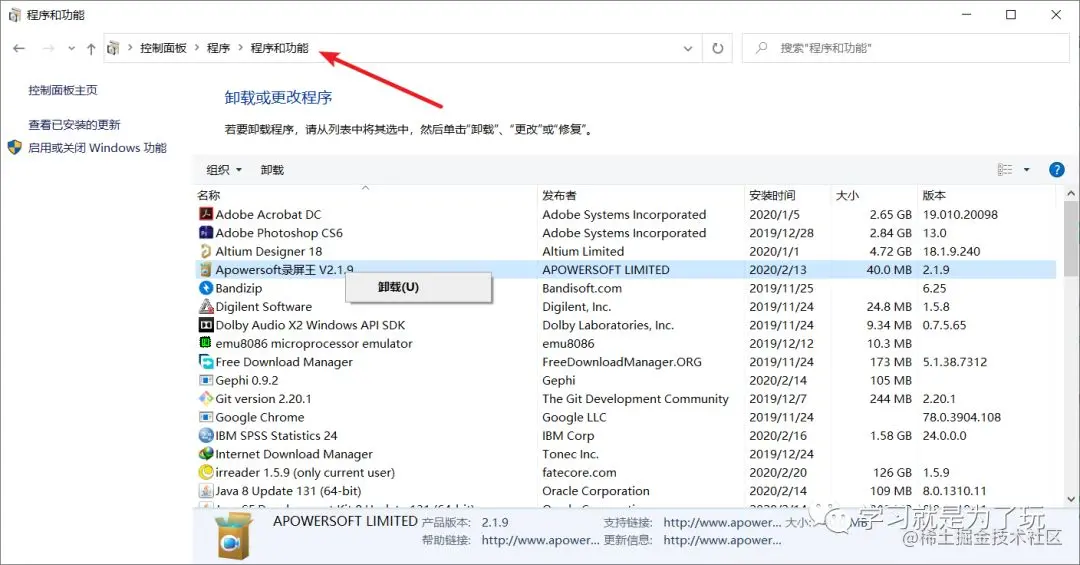Click the emu8086 microprocessor emulator icon

tap(205, 343)
